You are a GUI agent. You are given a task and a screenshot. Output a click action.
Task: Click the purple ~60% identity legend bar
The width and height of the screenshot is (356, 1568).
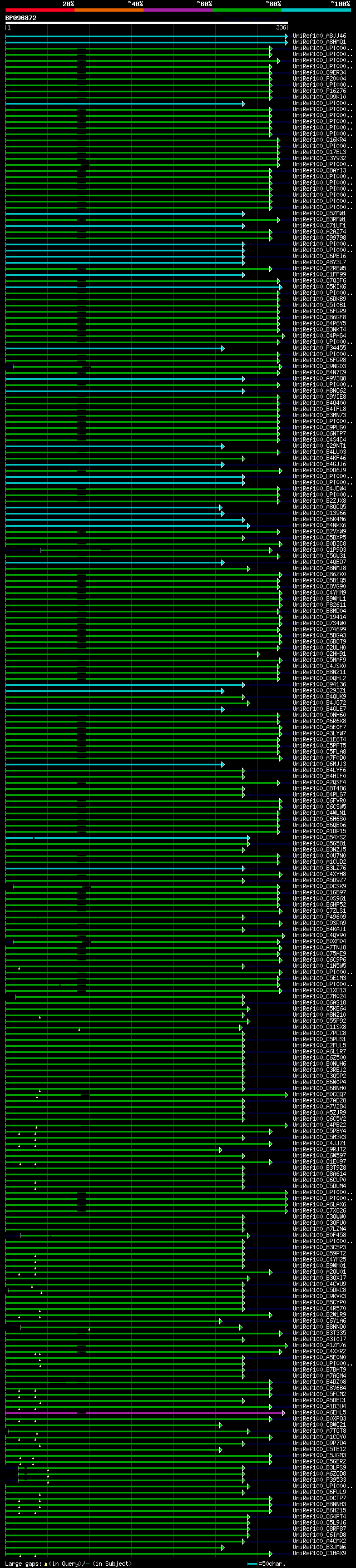tap(179, 10)
